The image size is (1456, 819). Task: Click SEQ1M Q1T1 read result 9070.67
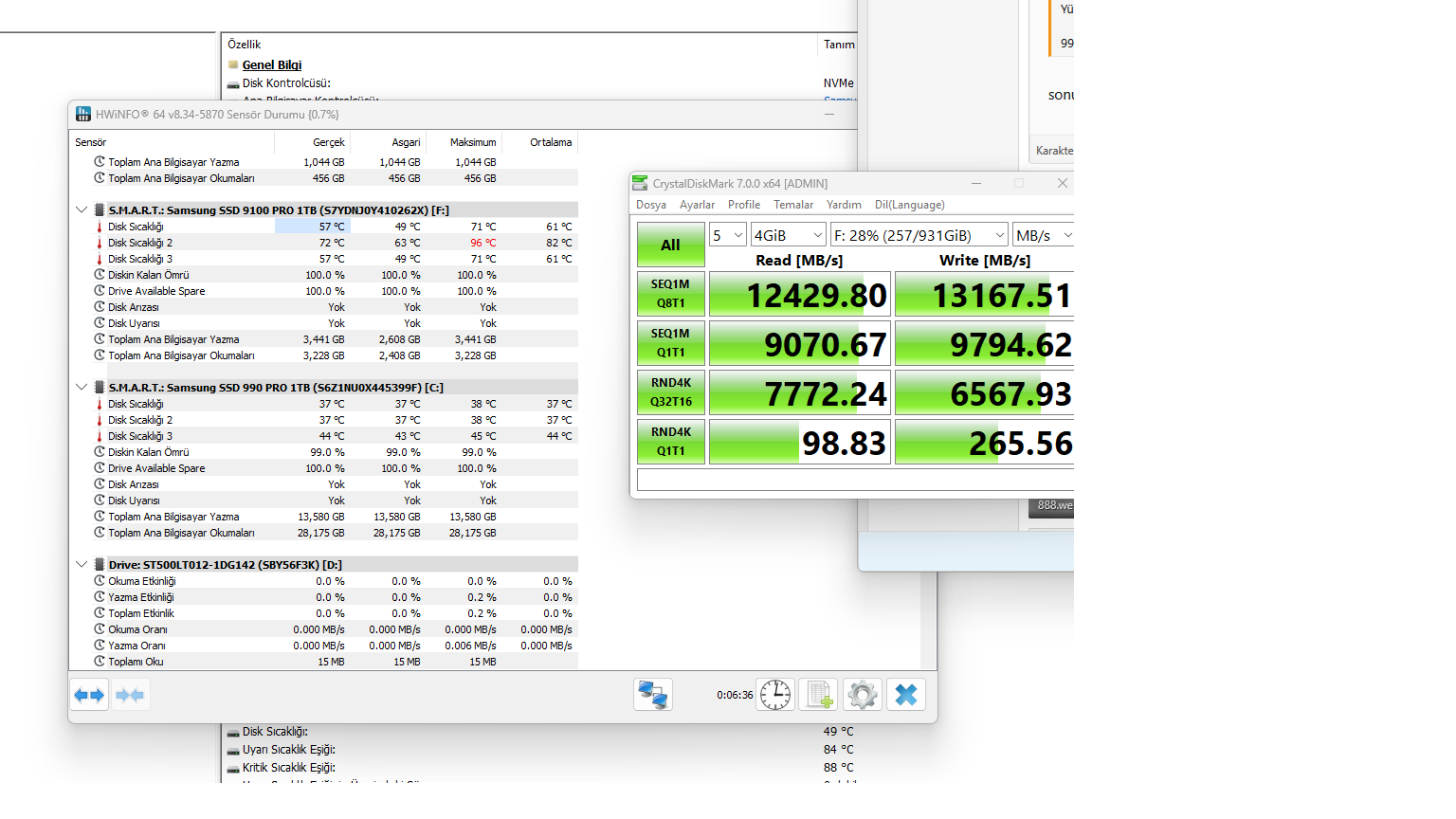point(800,344)
